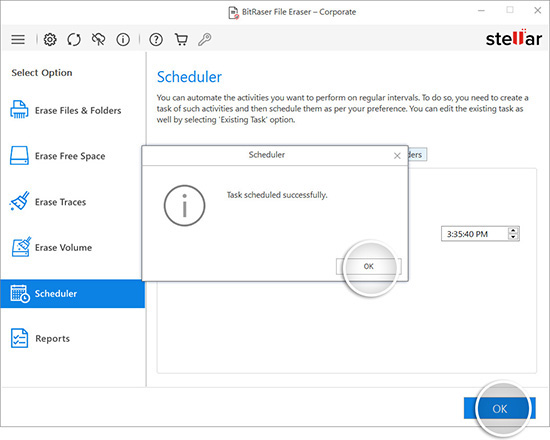Click the blue Scheduler page heading
The width and height of the screenshot is (550, 440).
pos(189,77)
